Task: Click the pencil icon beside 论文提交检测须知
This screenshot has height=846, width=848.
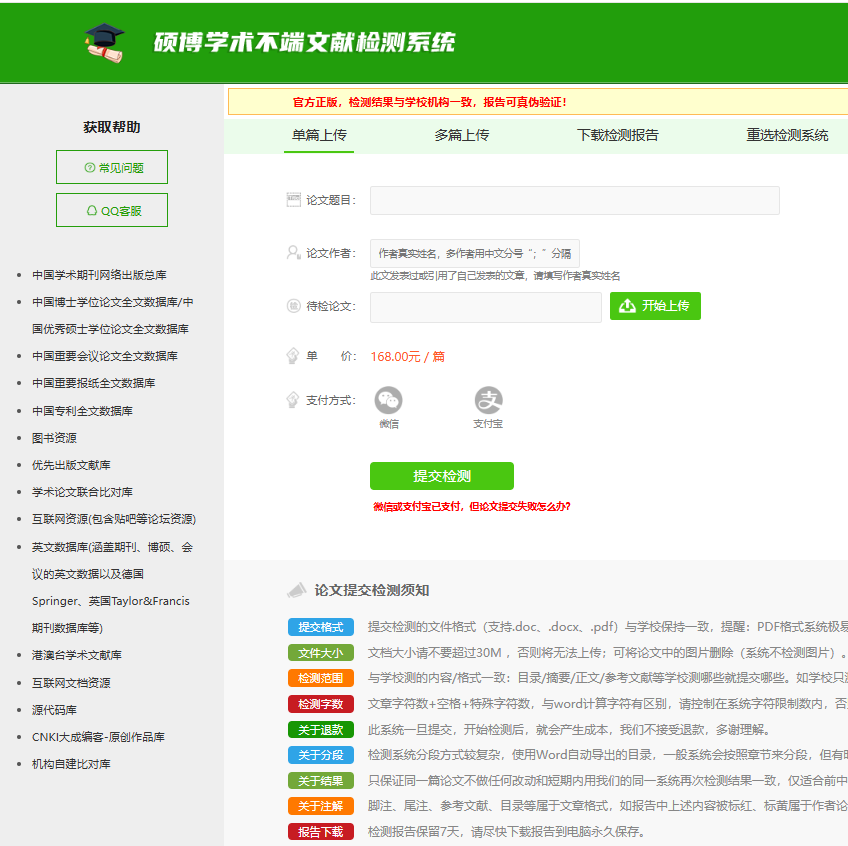Action: pos(297,589)
